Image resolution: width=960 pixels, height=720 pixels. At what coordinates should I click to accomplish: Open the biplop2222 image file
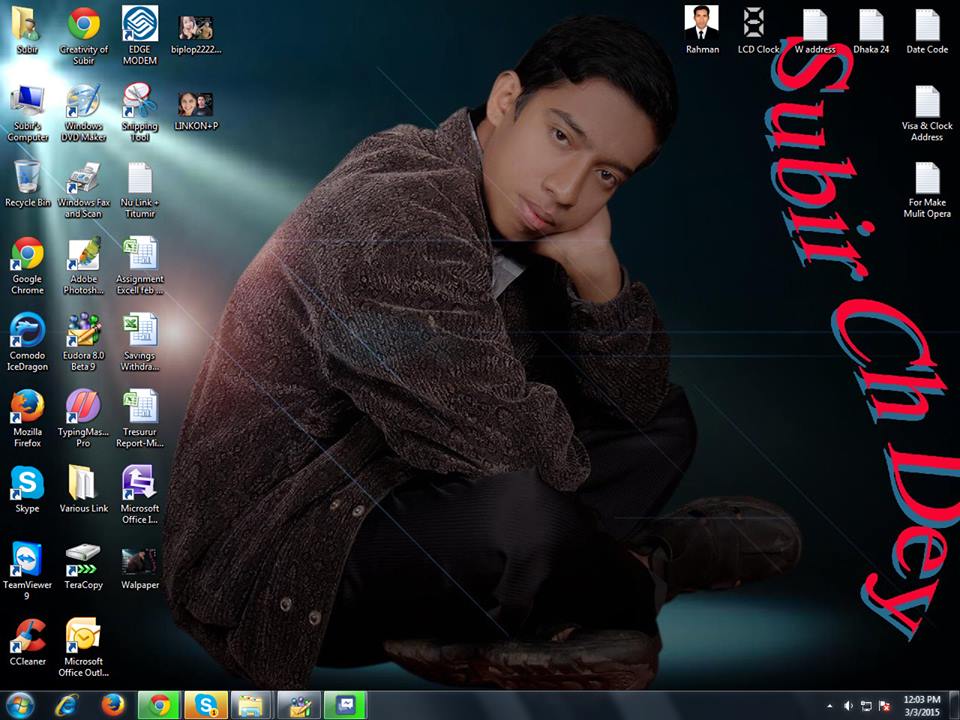pos(196,34)
